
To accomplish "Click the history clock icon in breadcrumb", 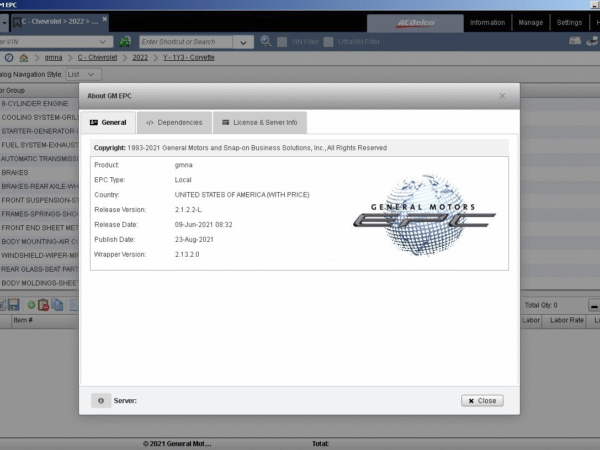I will pyautogui.click(x=9, y=58).
